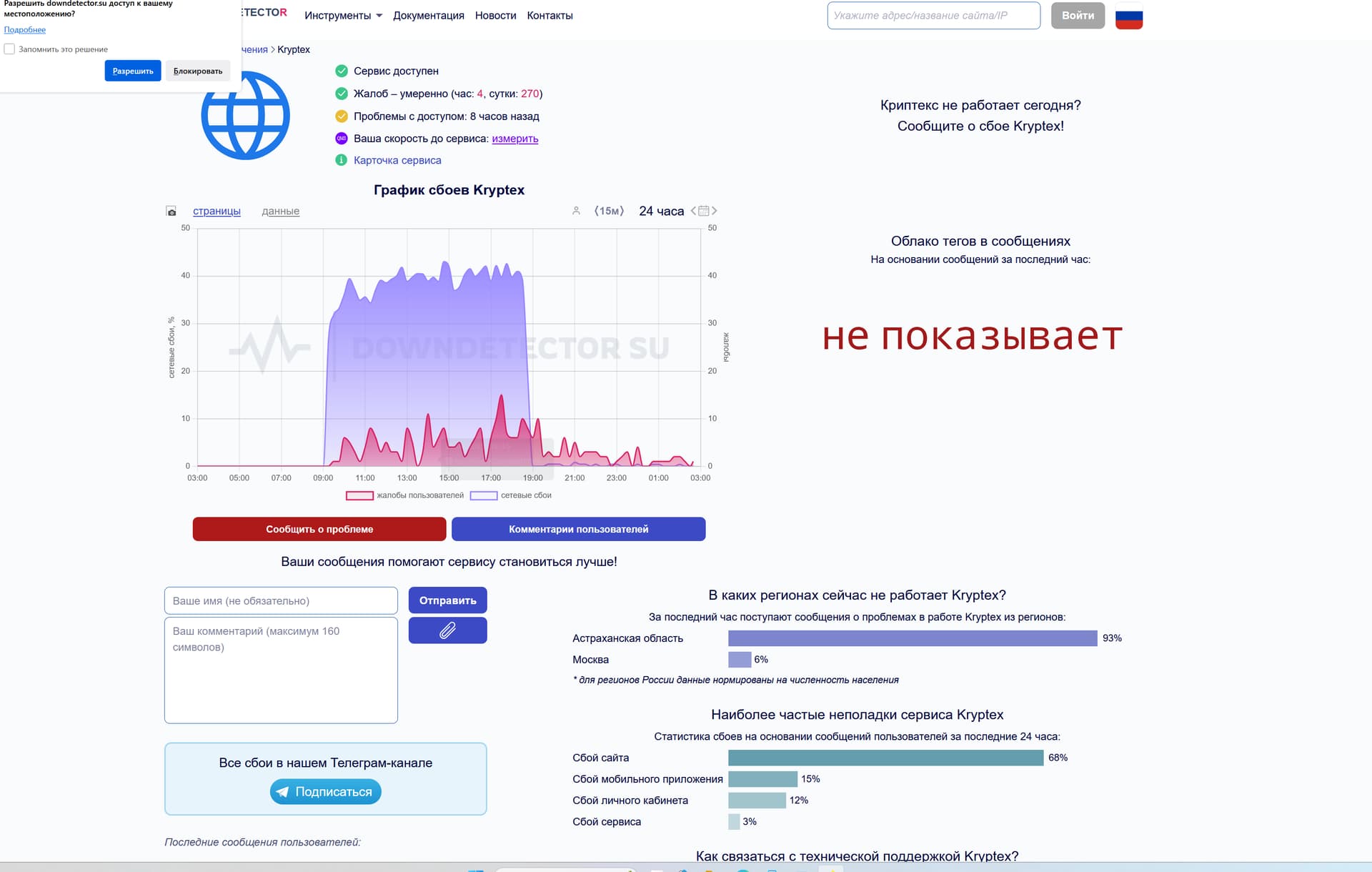This screenshot has height=872, width=1372.
Task: Click Разрешить in location permission popup
Action: pyautogui.click(x=133, y=71)
